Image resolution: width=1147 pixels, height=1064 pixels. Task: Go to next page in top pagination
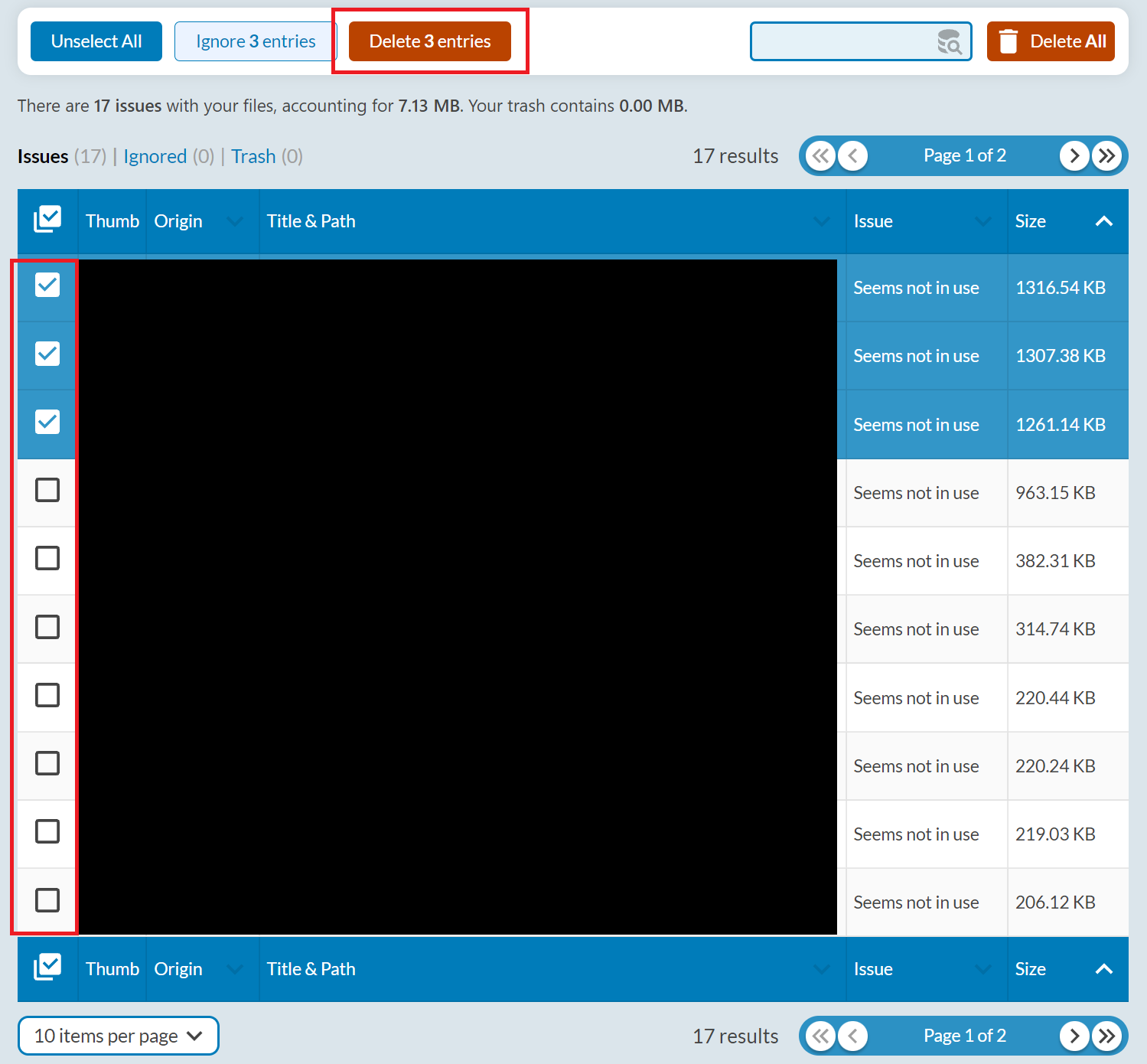click(1074, 156)
